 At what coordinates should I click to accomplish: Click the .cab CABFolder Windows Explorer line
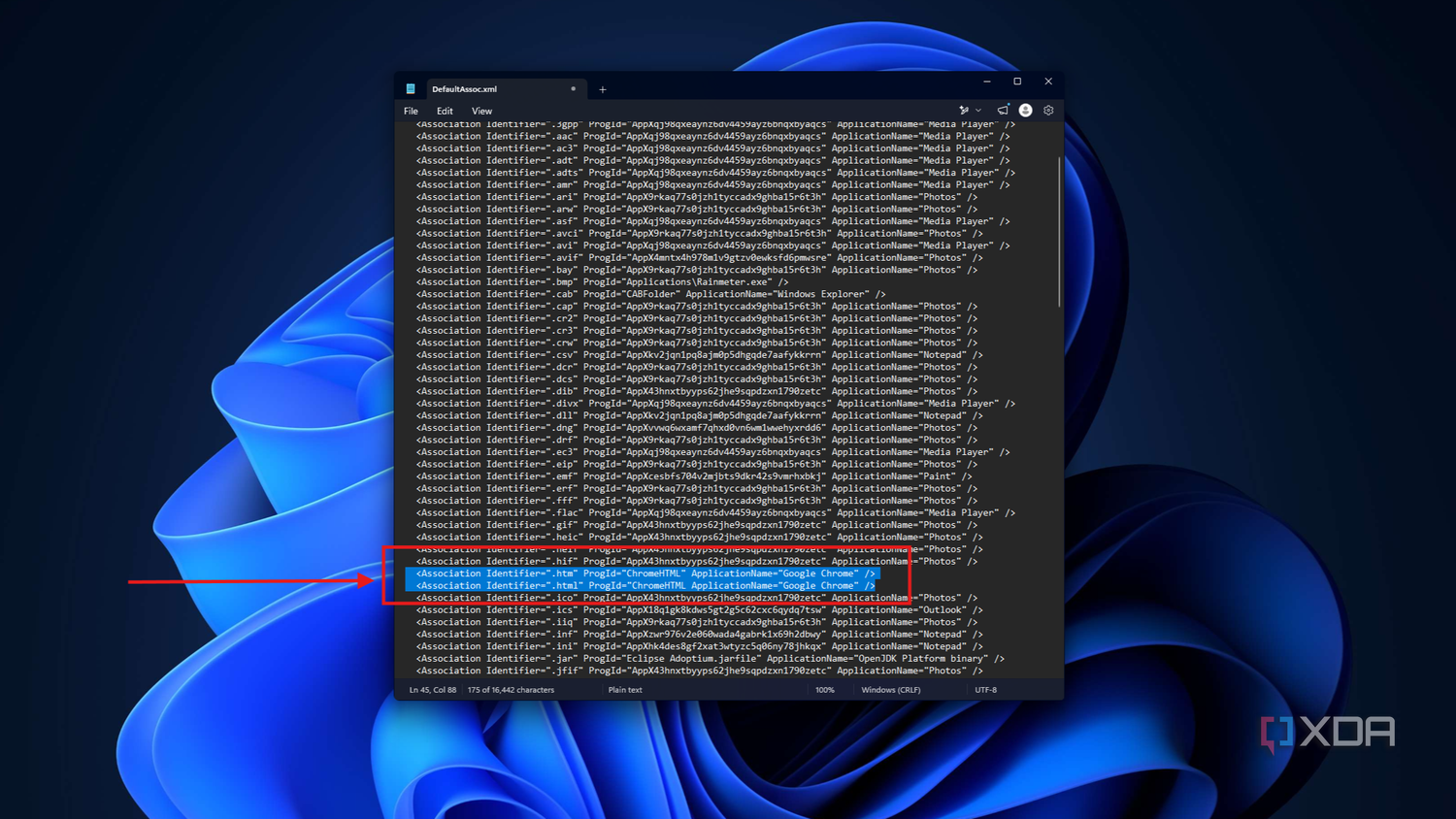651,294
